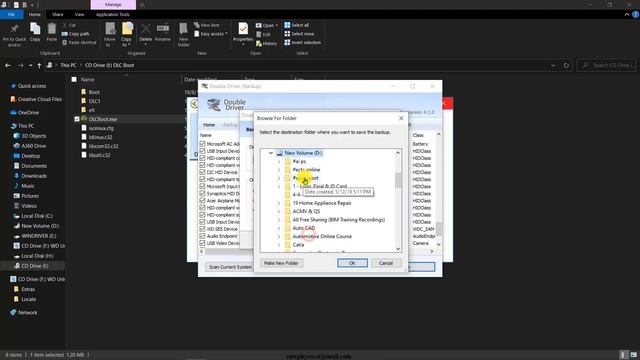
Task: Toggle Name header select-all checkbox in Explorer
Action: [74, 80]
